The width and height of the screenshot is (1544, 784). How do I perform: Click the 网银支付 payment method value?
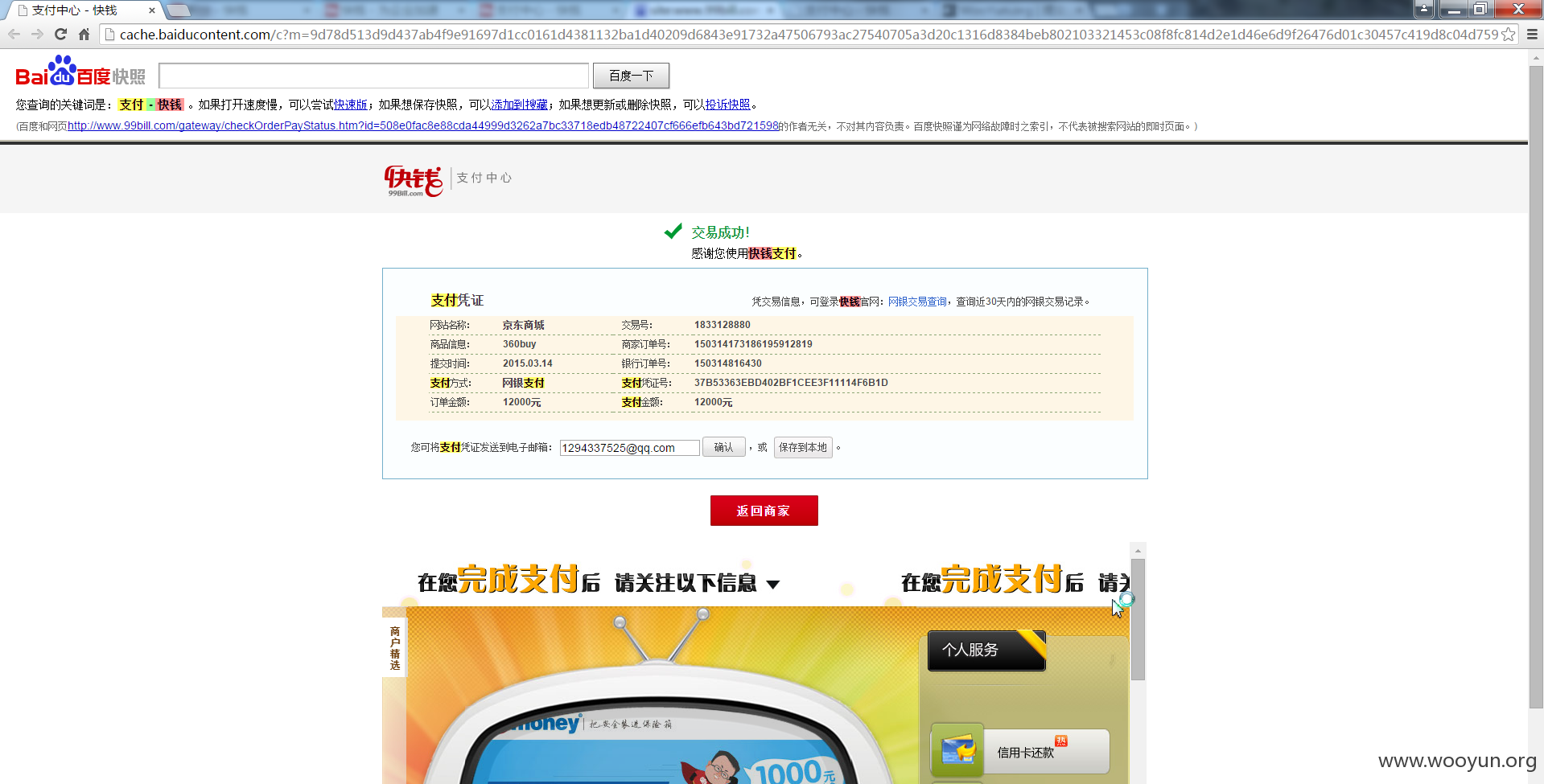[x=524, y=383]
